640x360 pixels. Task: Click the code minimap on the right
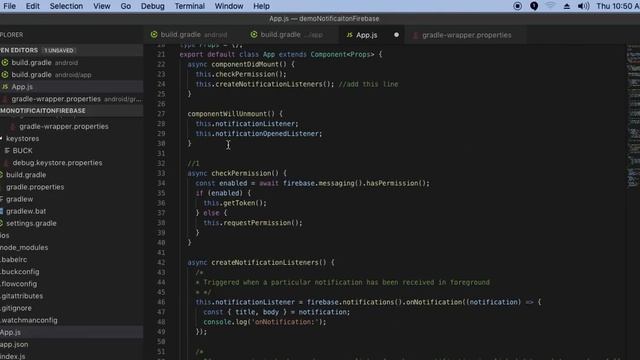(633, 116)
